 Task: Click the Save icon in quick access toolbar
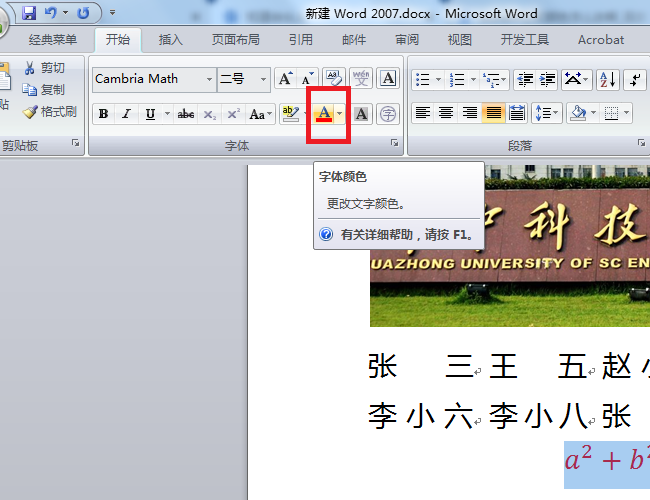(29, 13)
